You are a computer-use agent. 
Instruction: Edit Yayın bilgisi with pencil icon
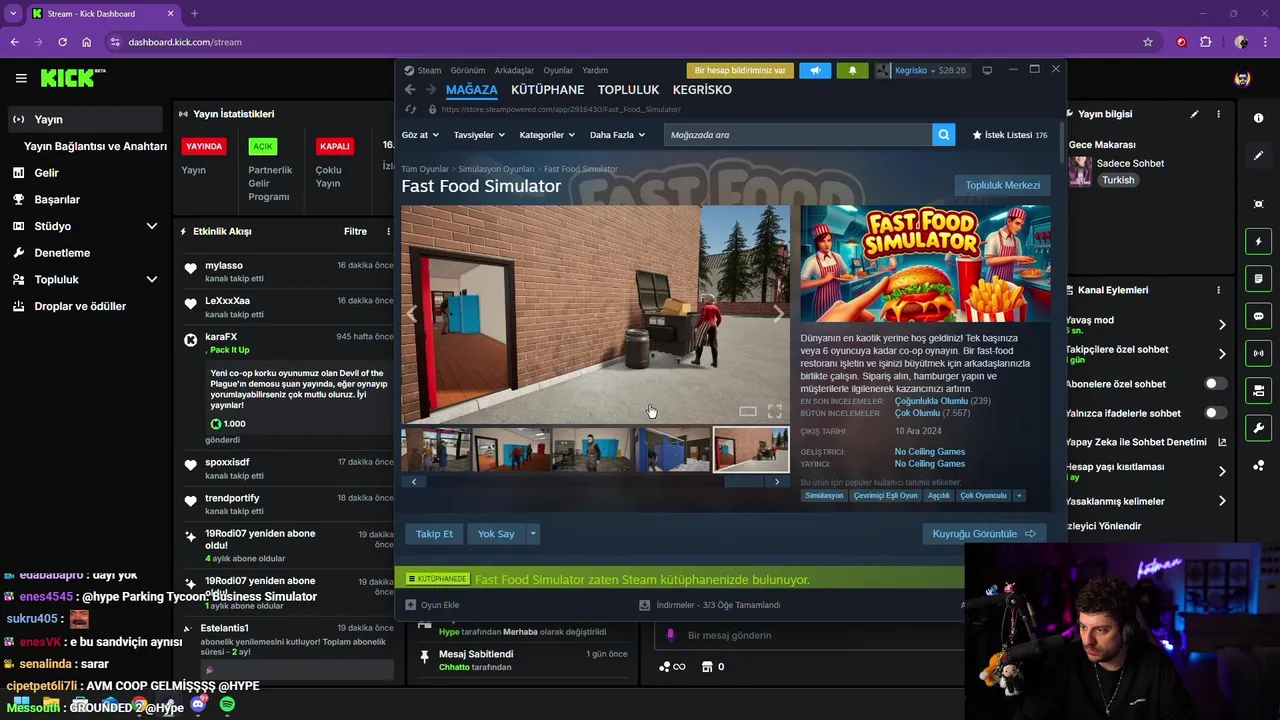(x=1194, y=114)
